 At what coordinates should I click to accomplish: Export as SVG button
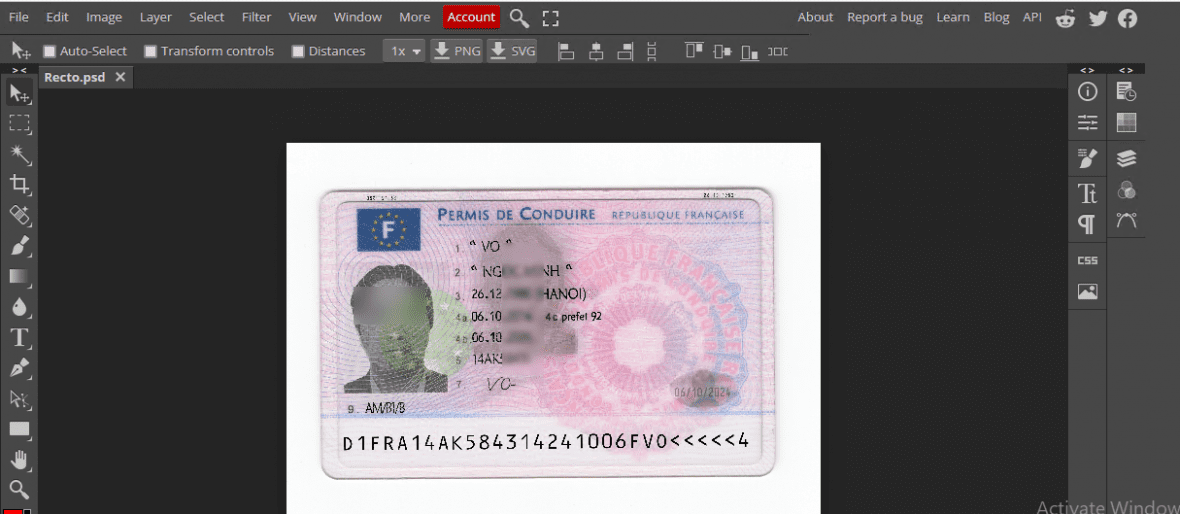tap(512, 51)
